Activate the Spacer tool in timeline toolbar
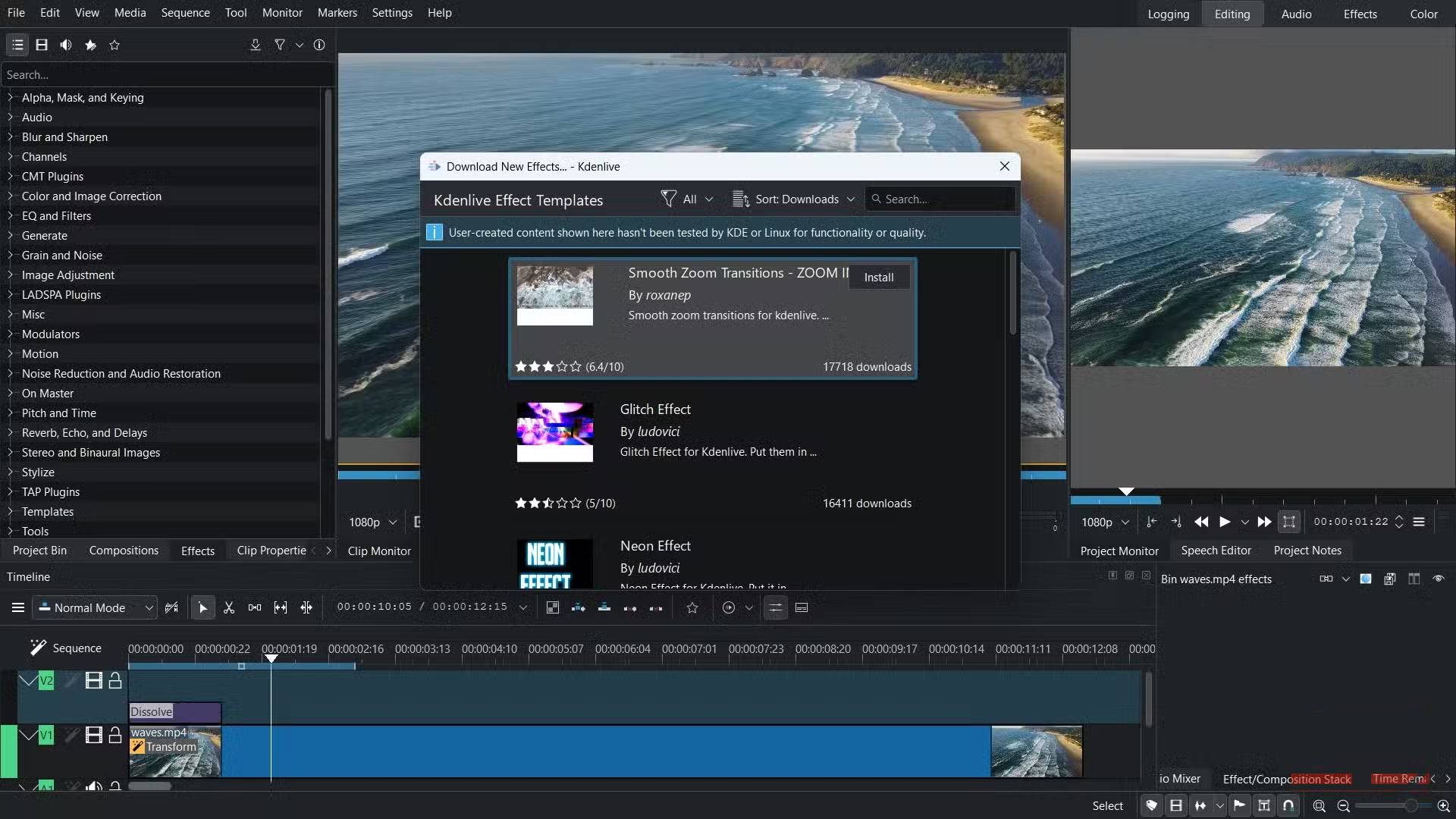Image resolution: width=1456 pixels, height=819 pixels. click(255, 607)
